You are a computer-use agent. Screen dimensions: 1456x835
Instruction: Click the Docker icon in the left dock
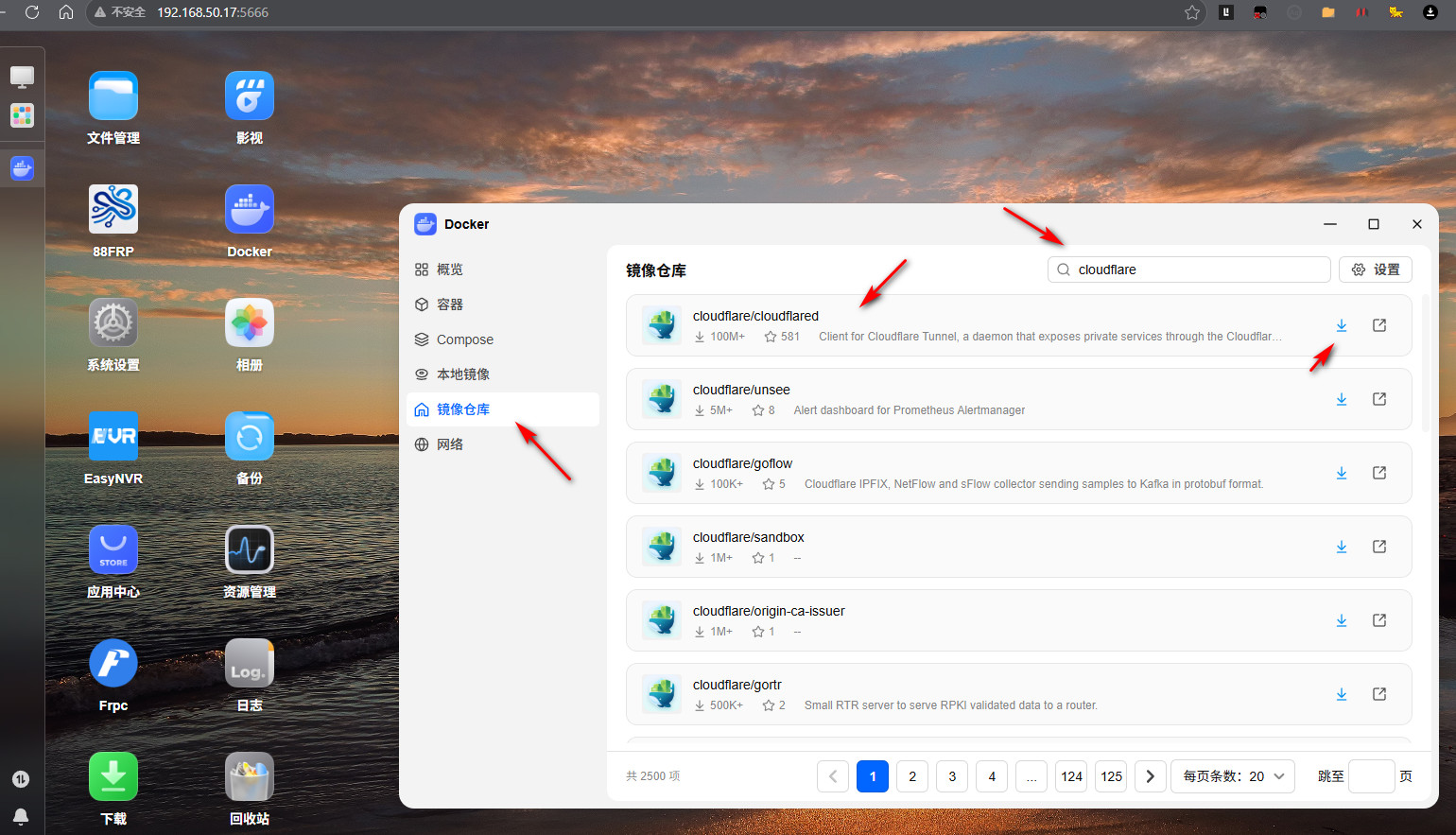[x=22, y=168]
